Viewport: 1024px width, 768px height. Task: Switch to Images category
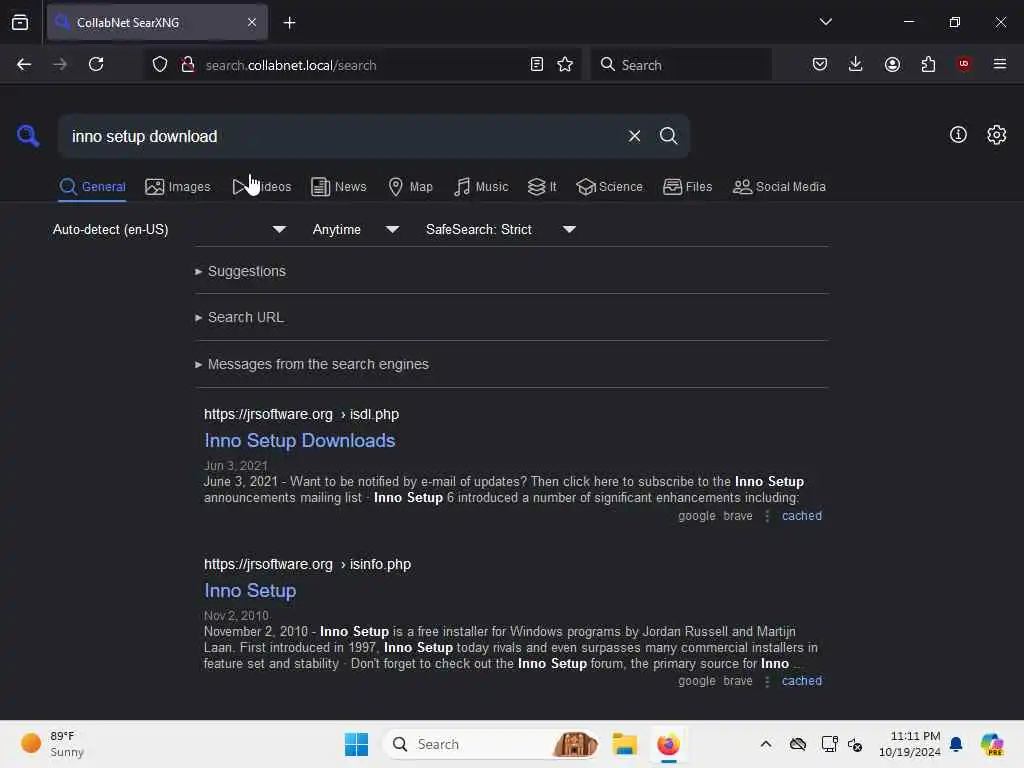tap(178, 187)
